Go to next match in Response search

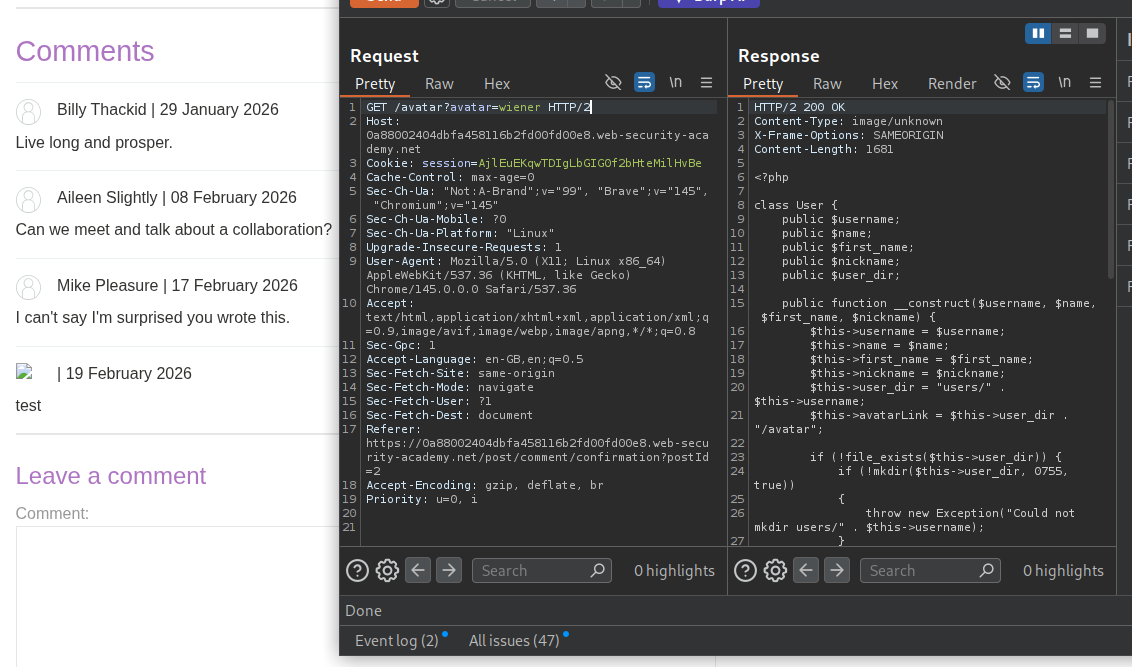click(836, 570)
